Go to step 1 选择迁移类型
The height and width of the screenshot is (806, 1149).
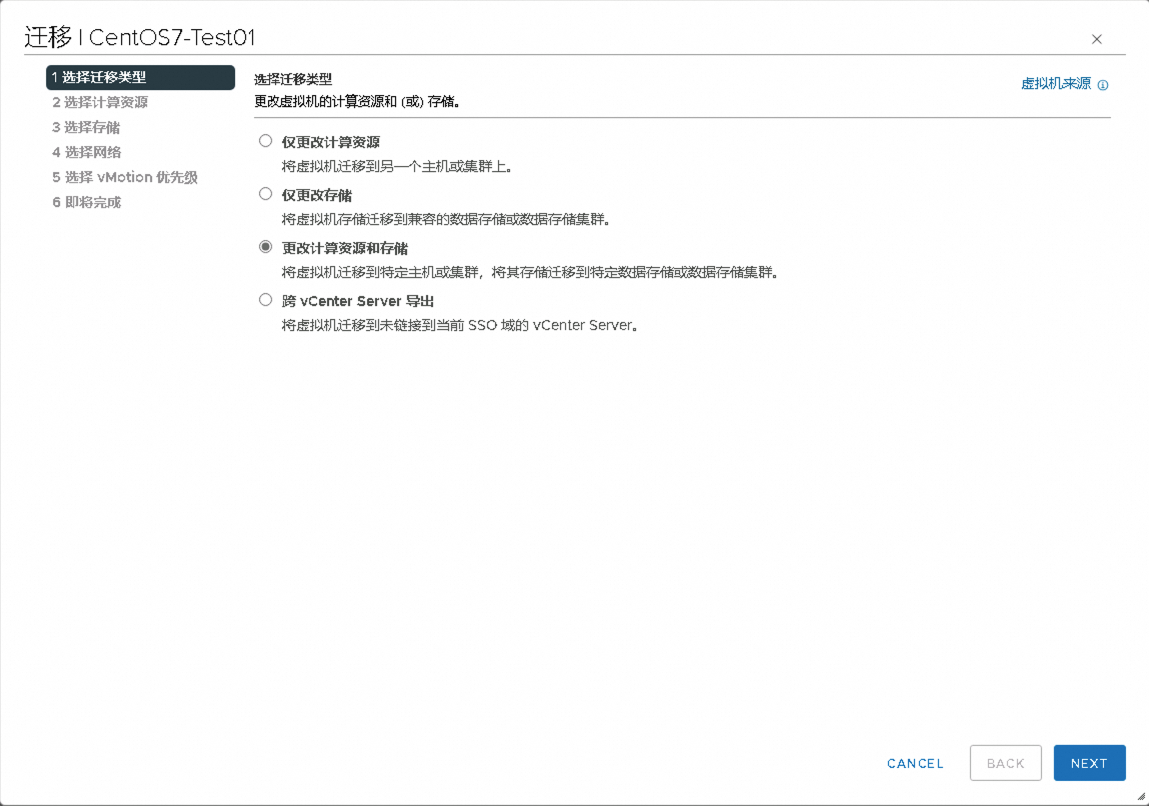pyautogui.click(x=140, y=77)
